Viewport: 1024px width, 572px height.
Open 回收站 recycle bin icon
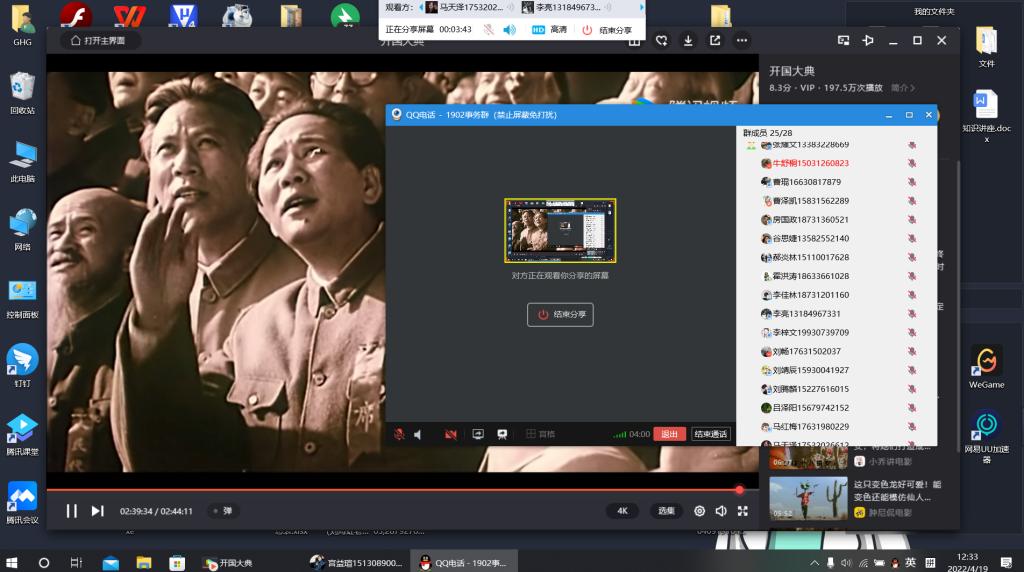pyautogui.click(x=22, y=93)
